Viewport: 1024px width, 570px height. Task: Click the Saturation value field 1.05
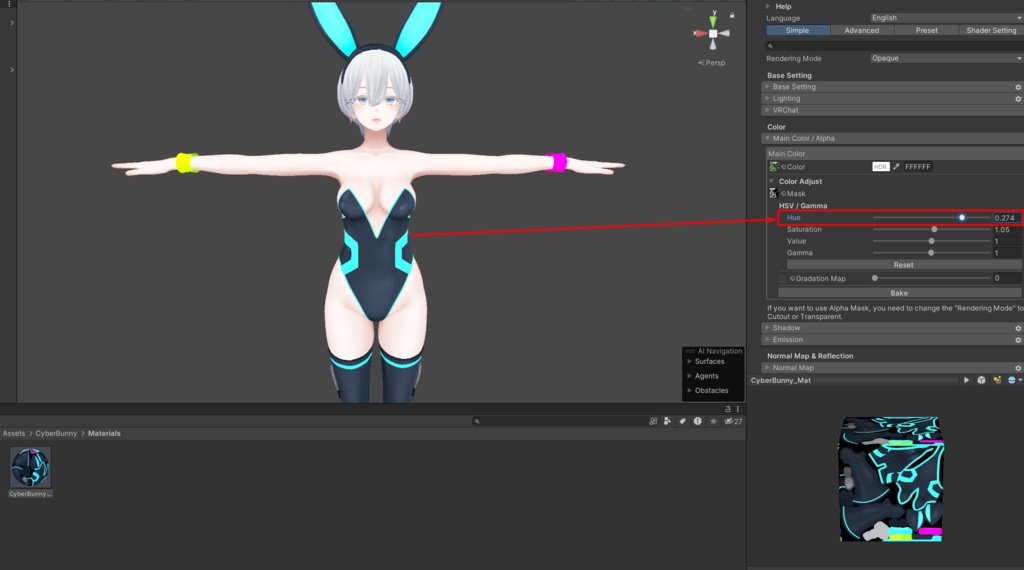click(1006, 229)
